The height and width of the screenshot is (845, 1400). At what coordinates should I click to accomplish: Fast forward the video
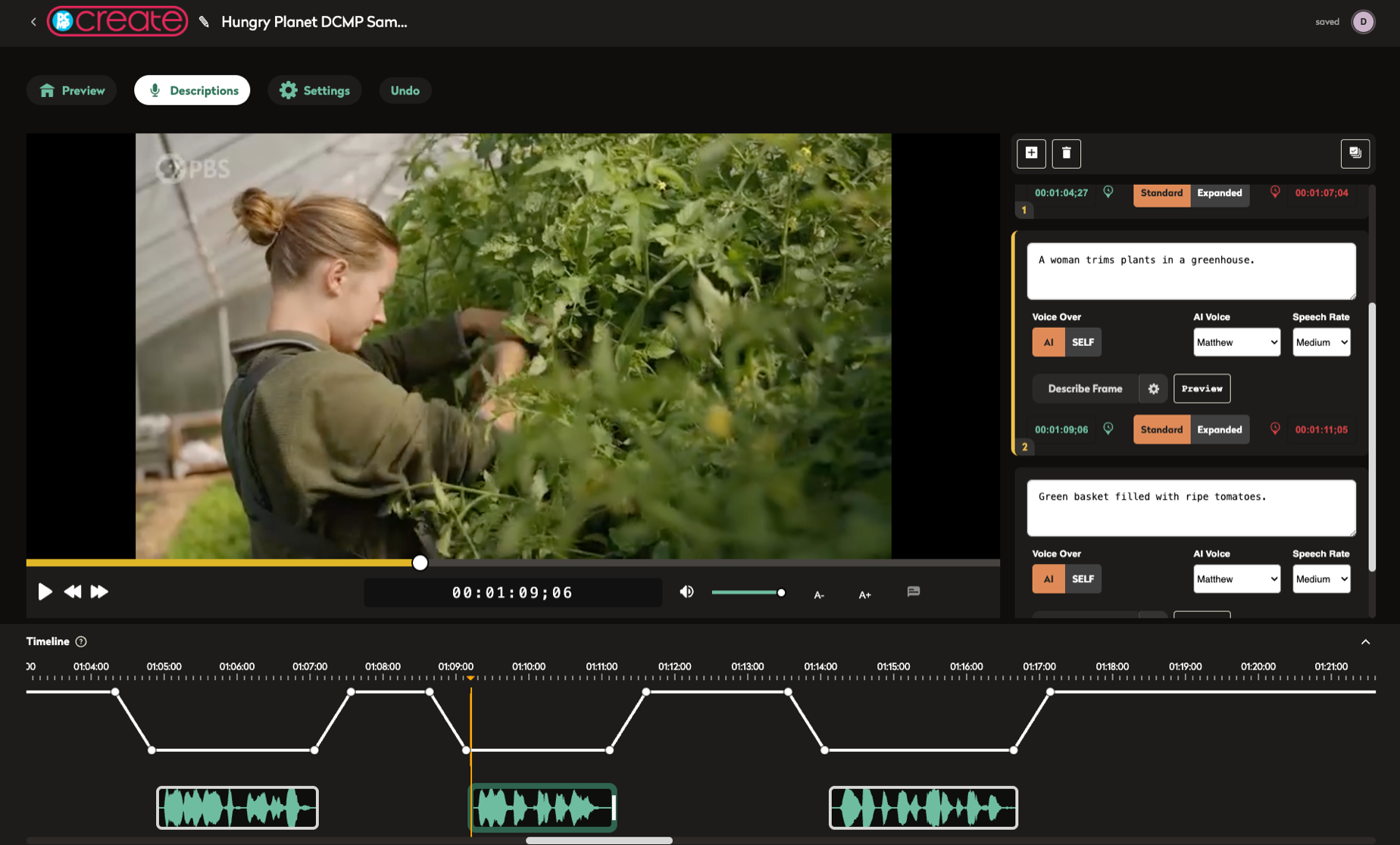99,591
